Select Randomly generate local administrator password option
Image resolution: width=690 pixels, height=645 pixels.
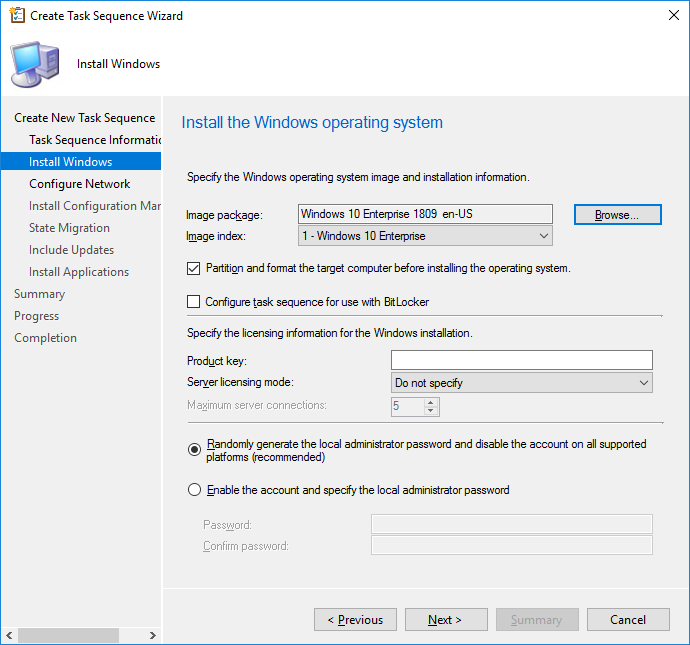tap(195, 450)
